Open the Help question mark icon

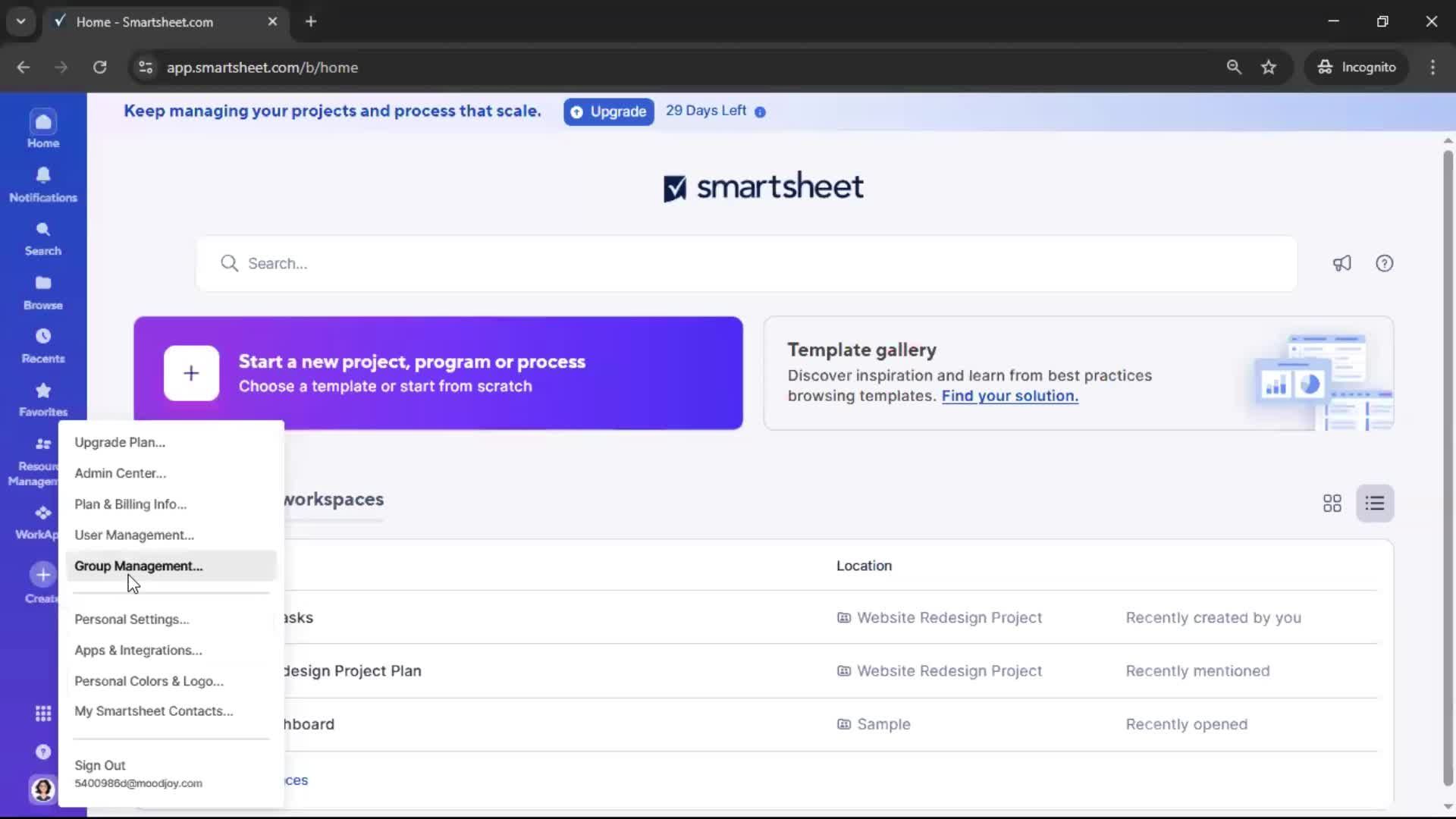pyautogui.click(x=1385, y=263)
